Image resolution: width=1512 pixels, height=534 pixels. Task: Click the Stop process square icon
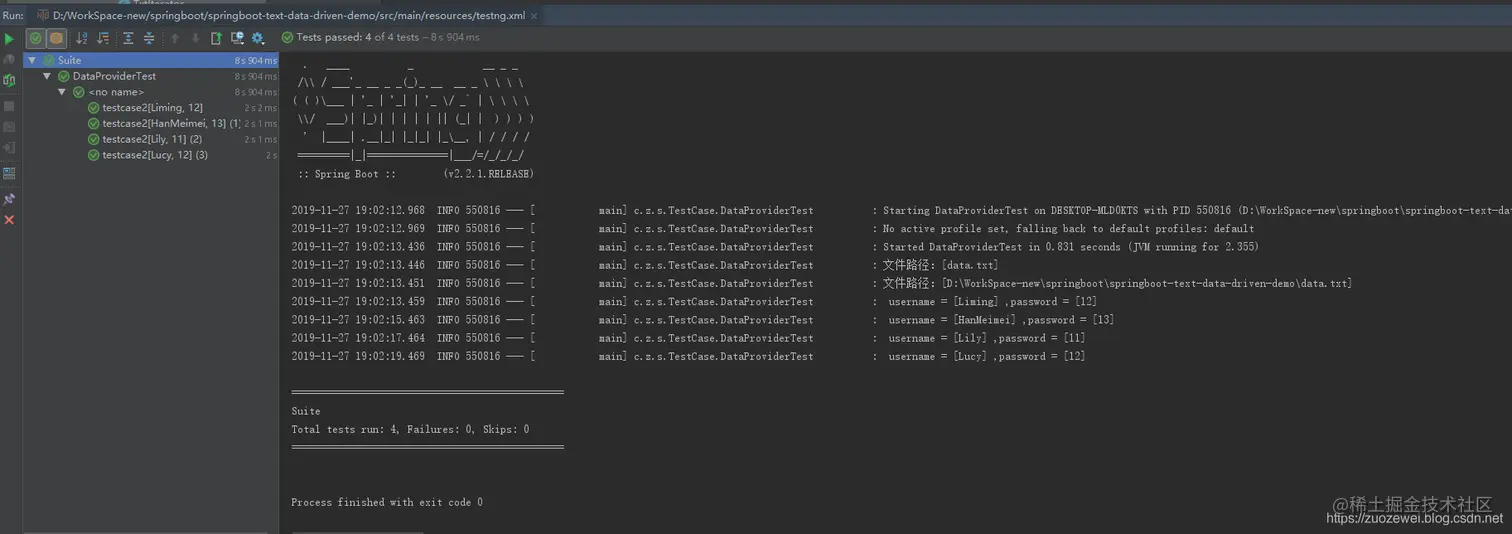9,105
